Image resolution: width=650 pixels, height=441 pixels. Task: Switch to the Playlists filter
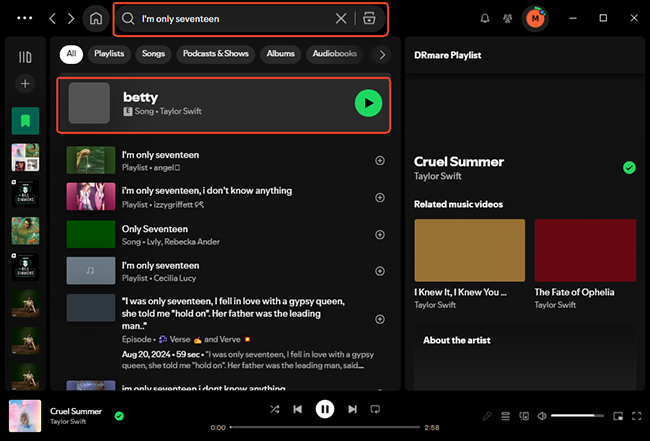tap(109, 54)
